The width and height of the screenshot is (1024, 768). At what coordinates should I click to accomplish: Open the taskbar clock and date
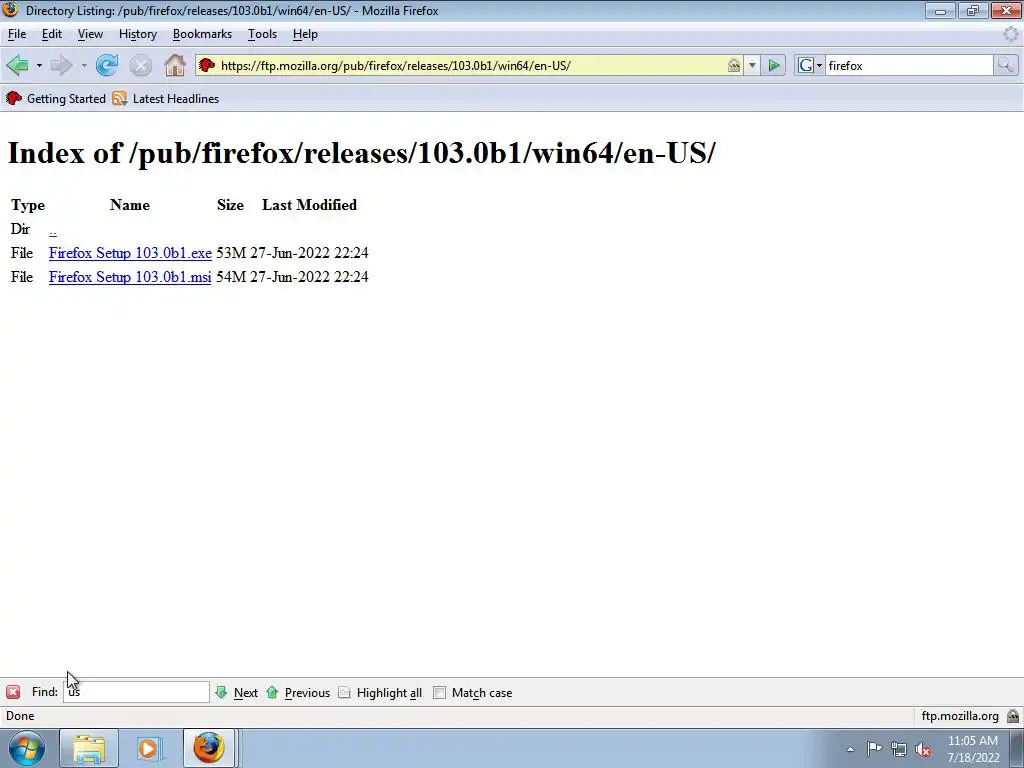tap(973, 749)
